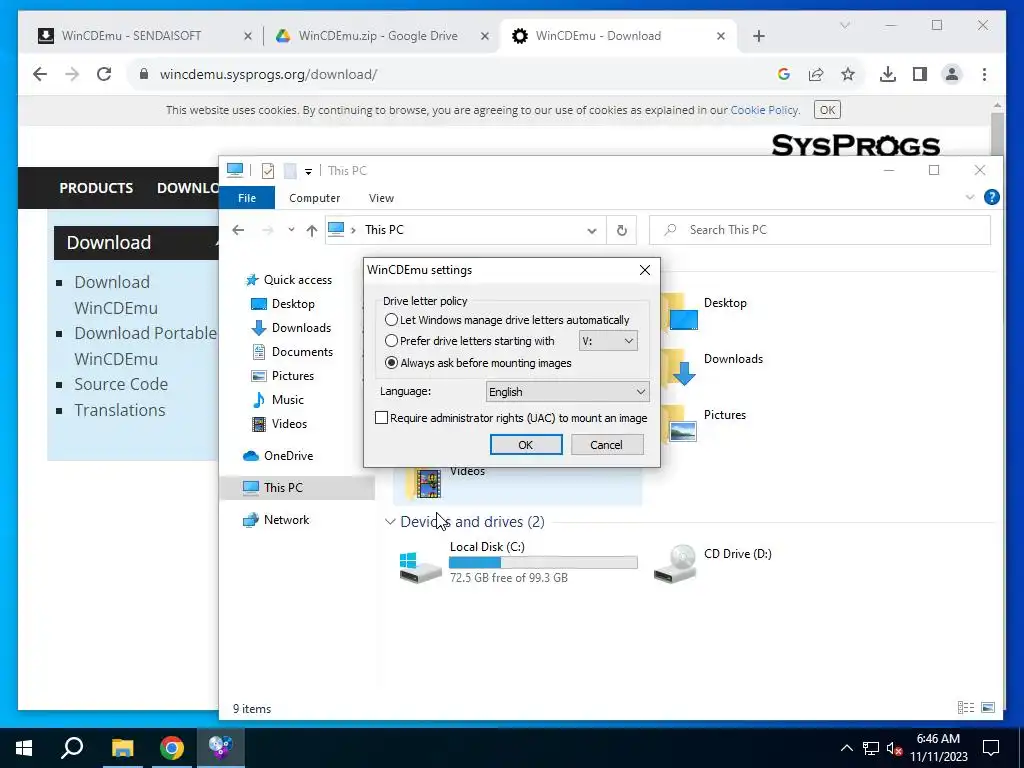Open PRODUCTS menu on SysProgs site

96,188
